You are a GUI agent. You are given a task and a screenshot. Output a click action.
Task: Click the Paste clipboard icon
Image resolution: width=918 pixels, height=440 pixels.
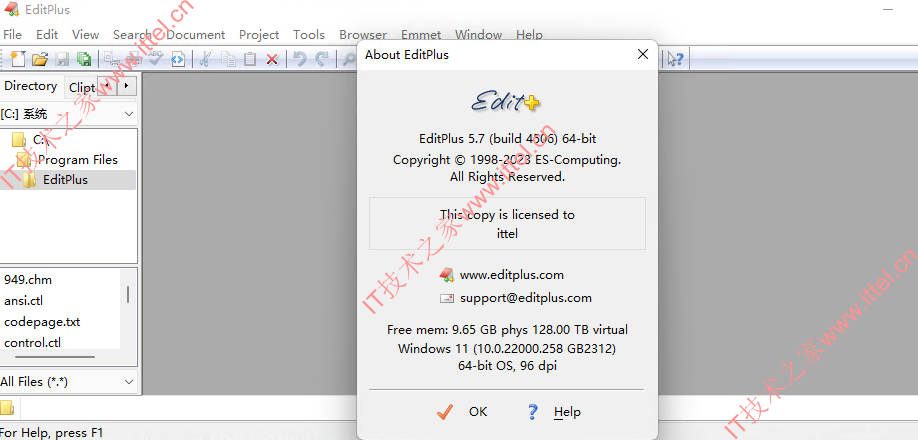tap(250, 59)
